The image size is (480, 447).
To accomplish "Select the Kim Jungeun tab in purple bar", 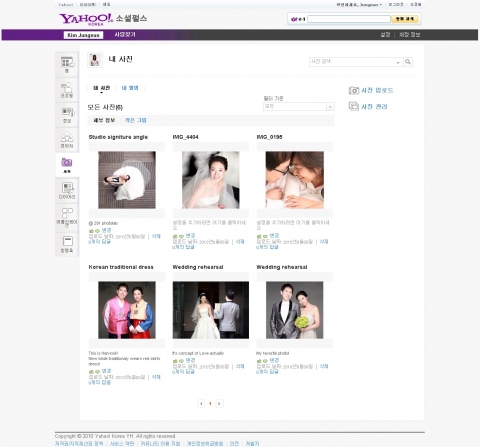I will (x=83, y=35).
